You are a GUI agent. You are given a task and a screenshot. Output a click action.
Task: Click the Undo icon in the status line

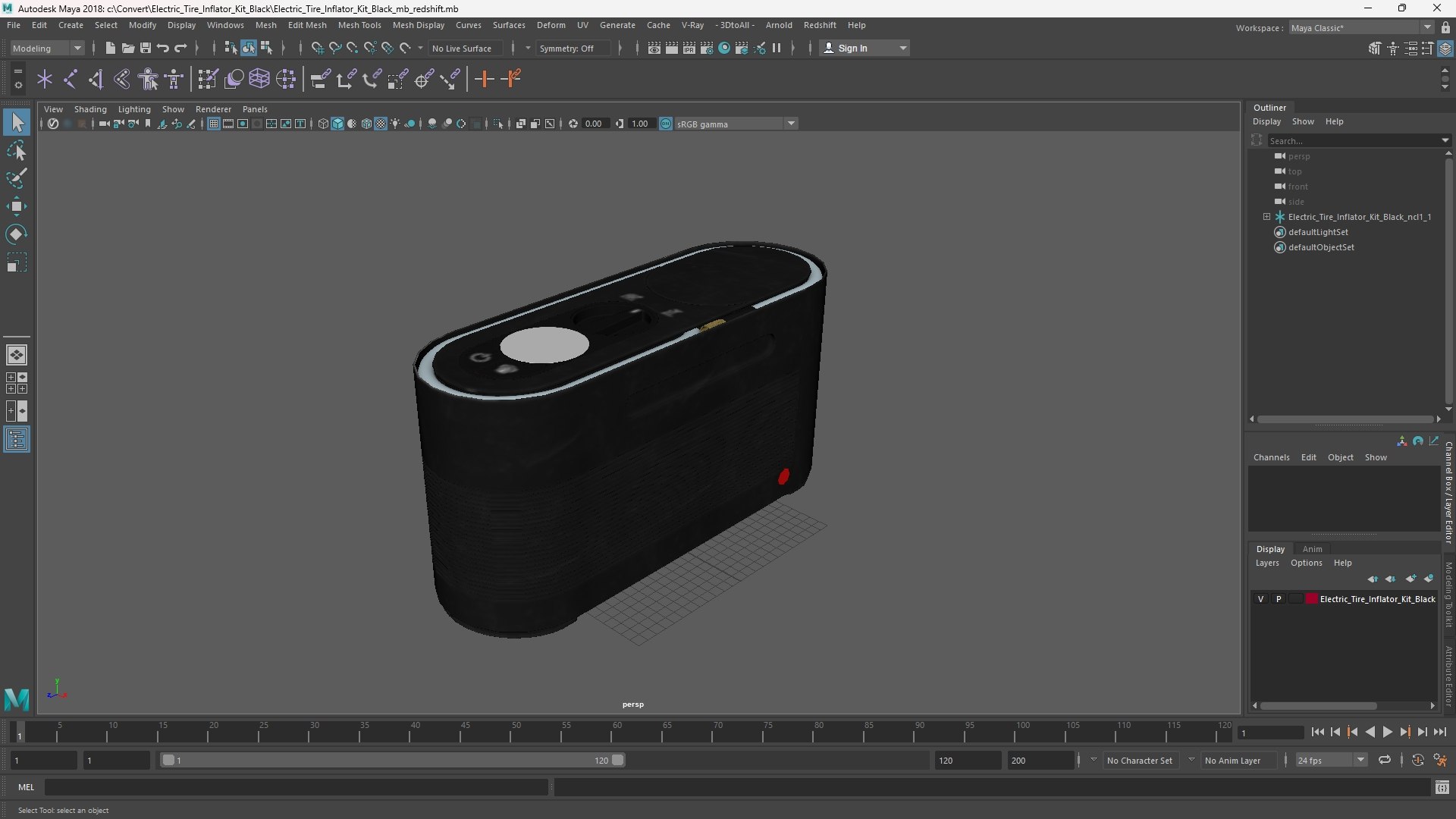point(163,48)
